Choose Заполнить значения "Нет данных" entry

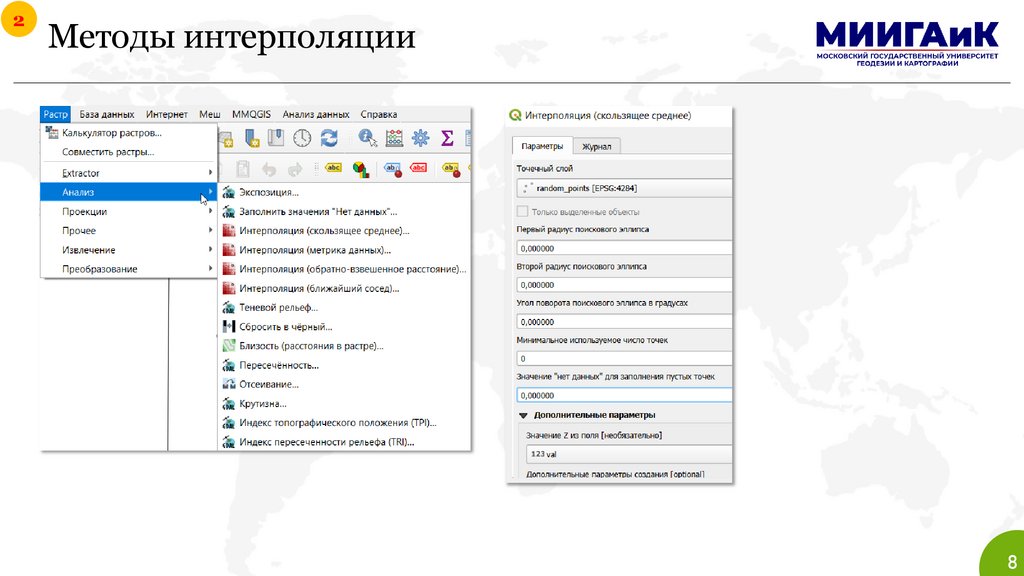click(x=318, y=212)
